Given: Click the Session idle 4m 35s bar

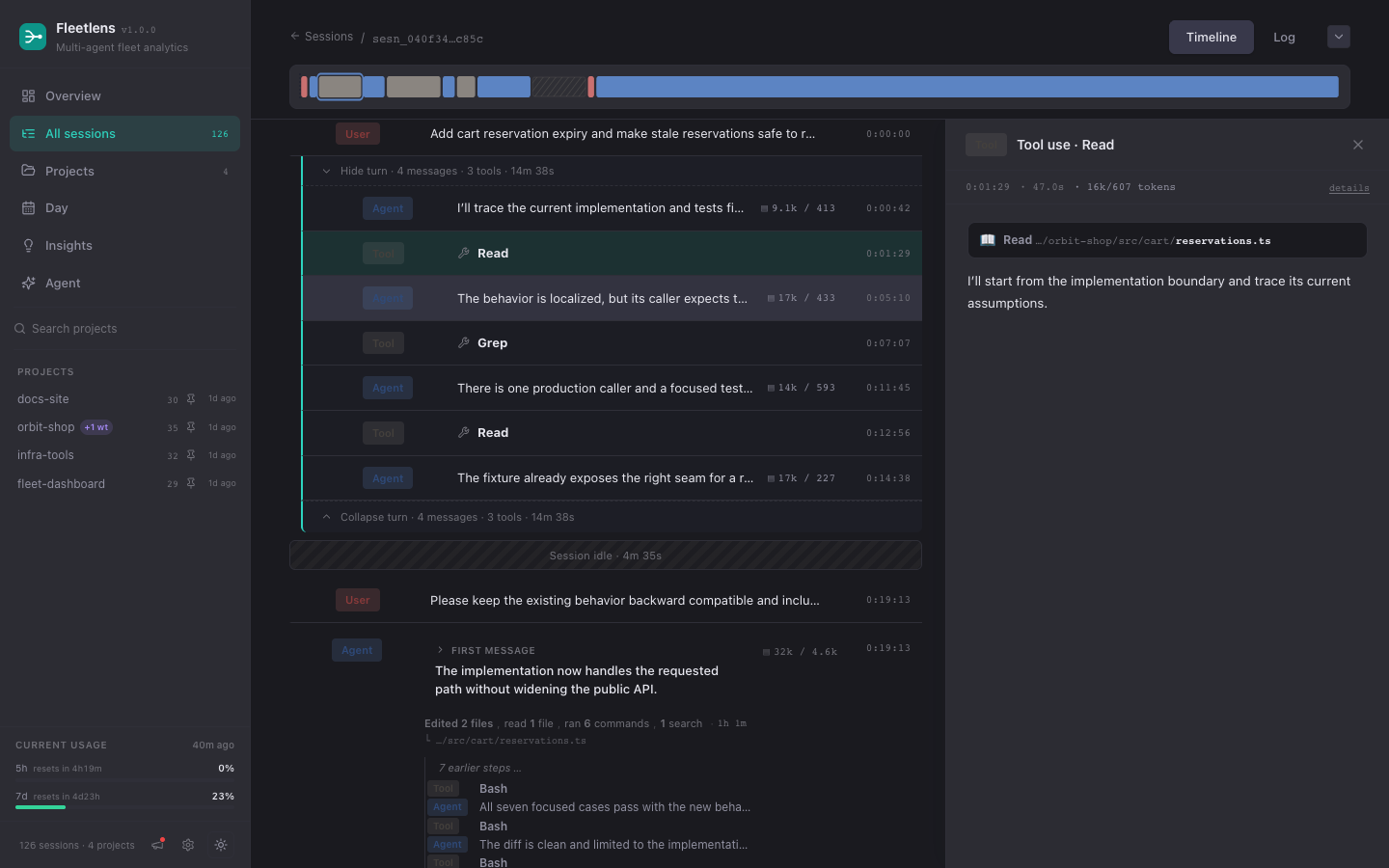Looking at the screenshot, I should (x=606, y=556).
